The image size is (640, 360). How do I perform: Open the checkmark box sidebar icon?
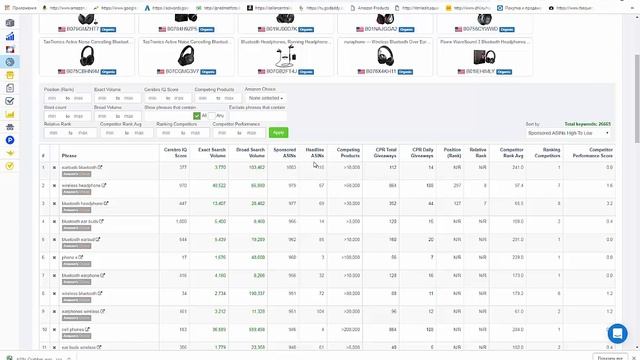point(10,101)
